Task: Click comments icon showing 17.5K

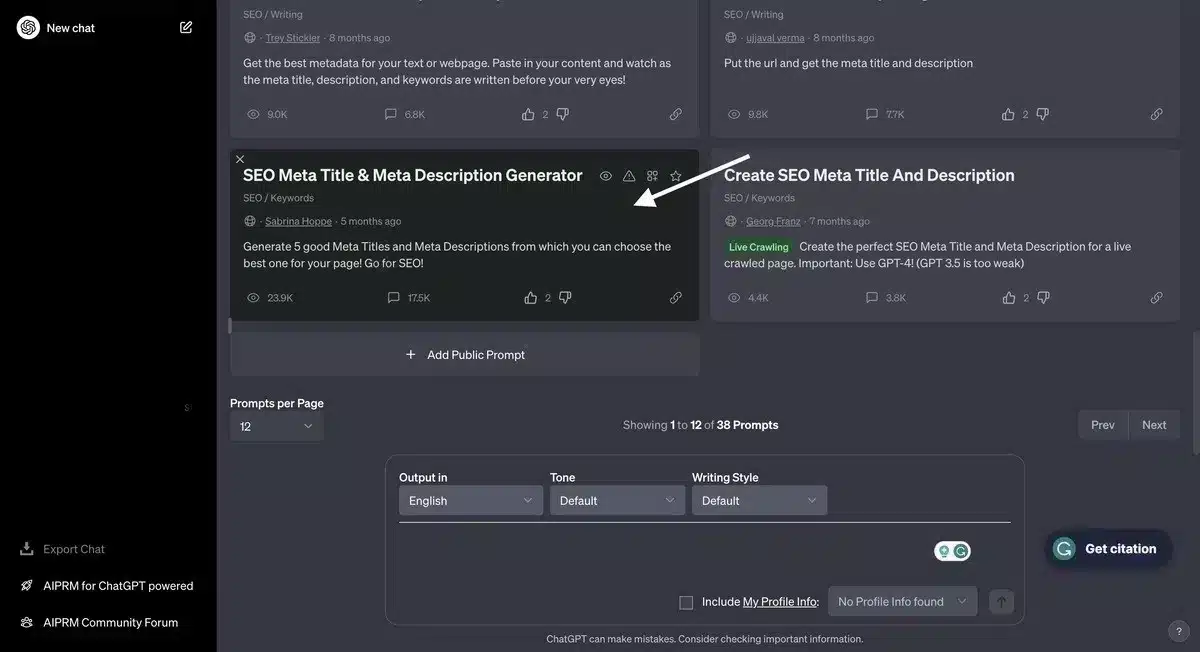Action: (393, 297)
